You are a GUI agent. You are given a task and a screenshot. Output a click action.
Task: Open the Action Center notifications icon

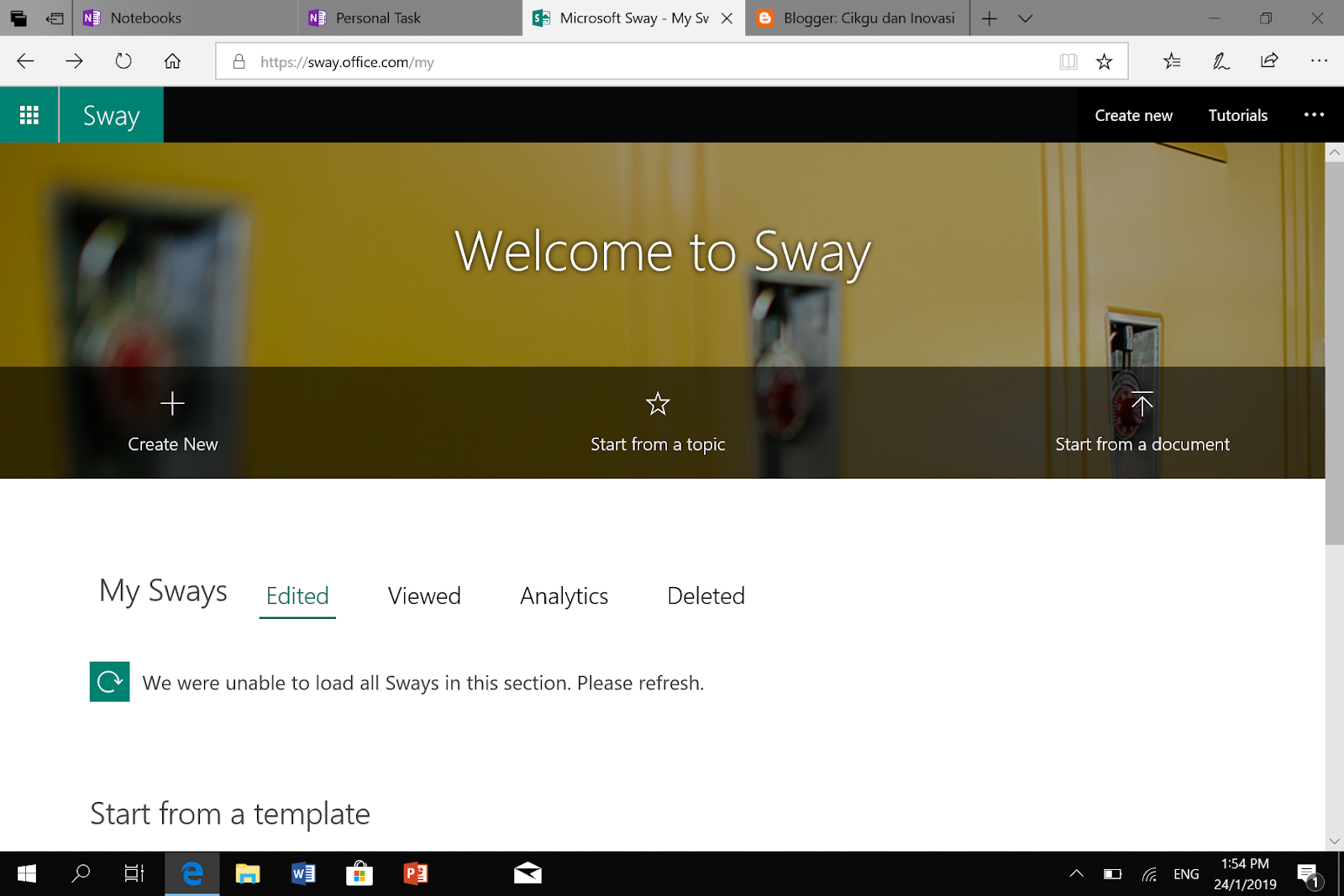click(x=1309, y=875)
